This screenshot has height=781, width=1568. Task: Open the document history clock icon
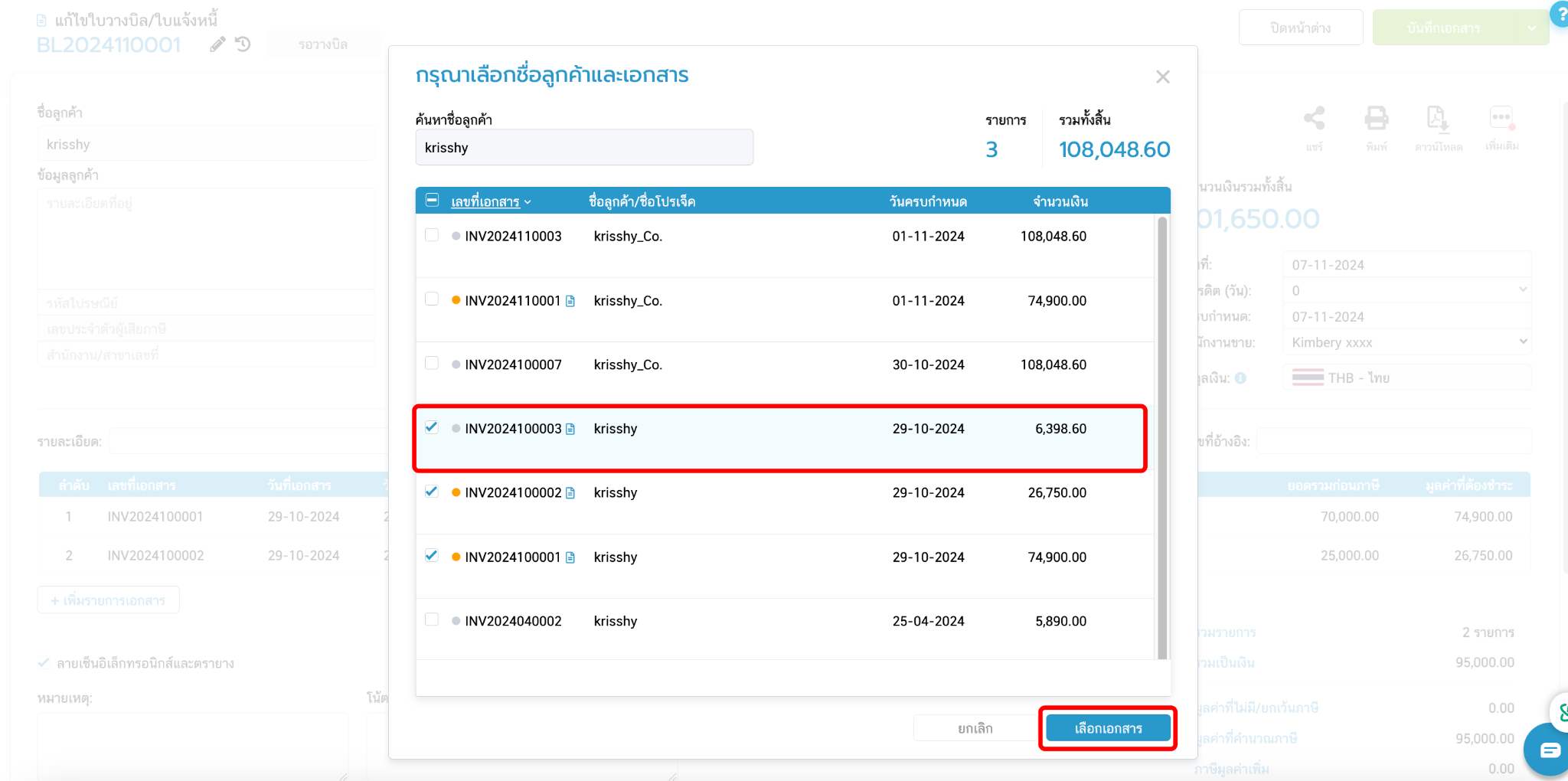(243, 44)
